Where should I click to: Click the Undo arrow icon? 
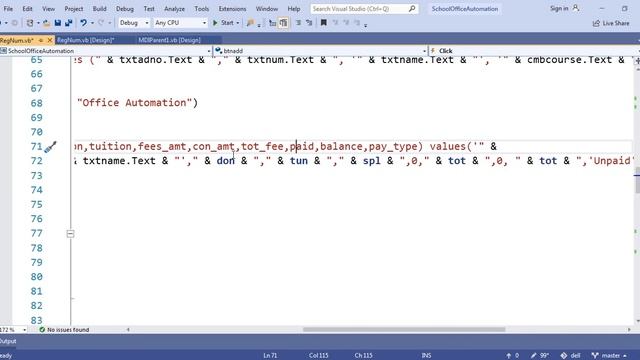click(83, 23)
